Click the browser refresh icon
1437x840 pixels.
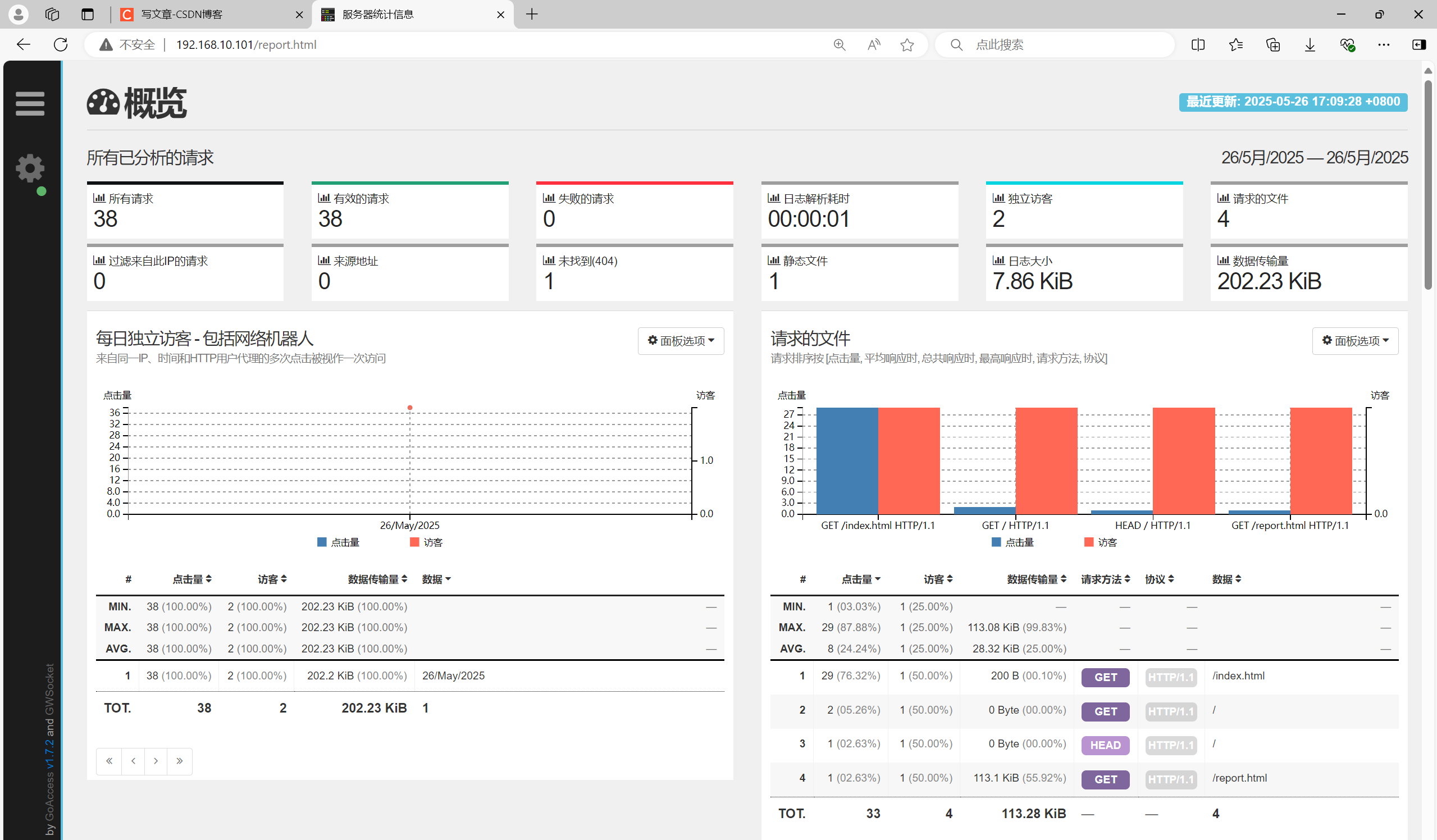[x=61, y=44]
